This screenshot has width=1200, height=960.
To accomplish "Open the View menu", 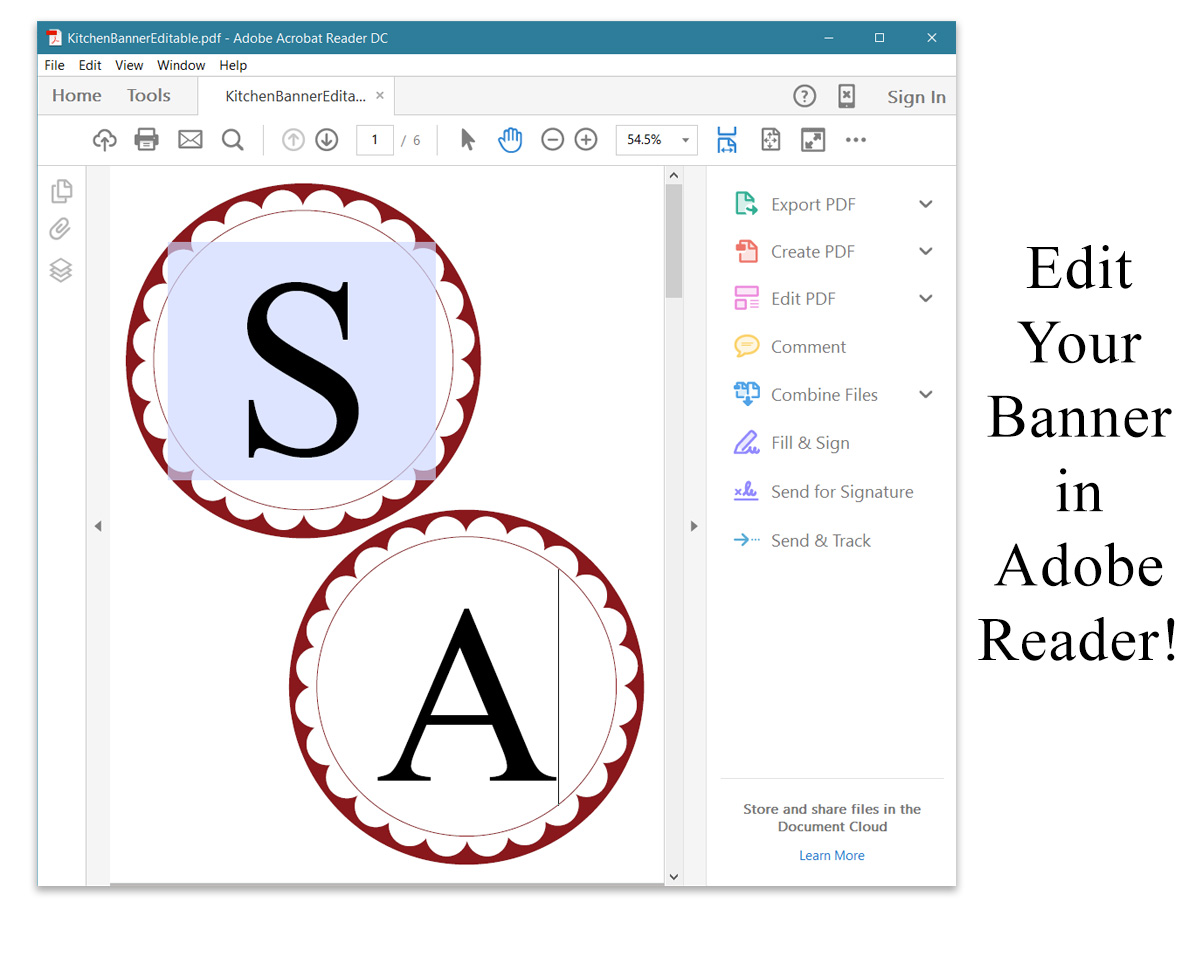I will coord(129,65).
